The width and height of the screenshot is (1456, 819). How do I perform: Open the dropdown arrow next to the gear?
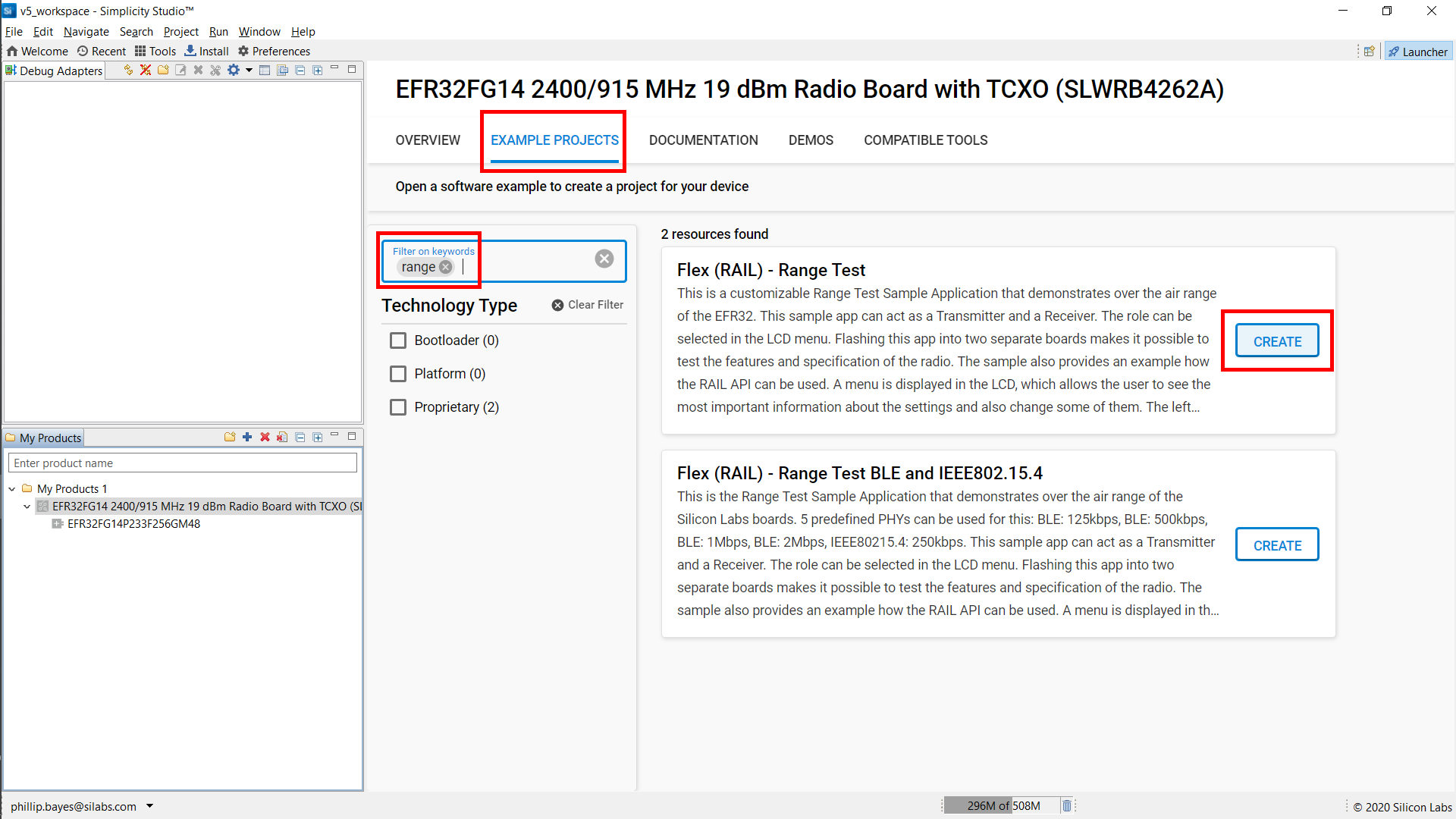pyautogui.click(x=249, y=71)
